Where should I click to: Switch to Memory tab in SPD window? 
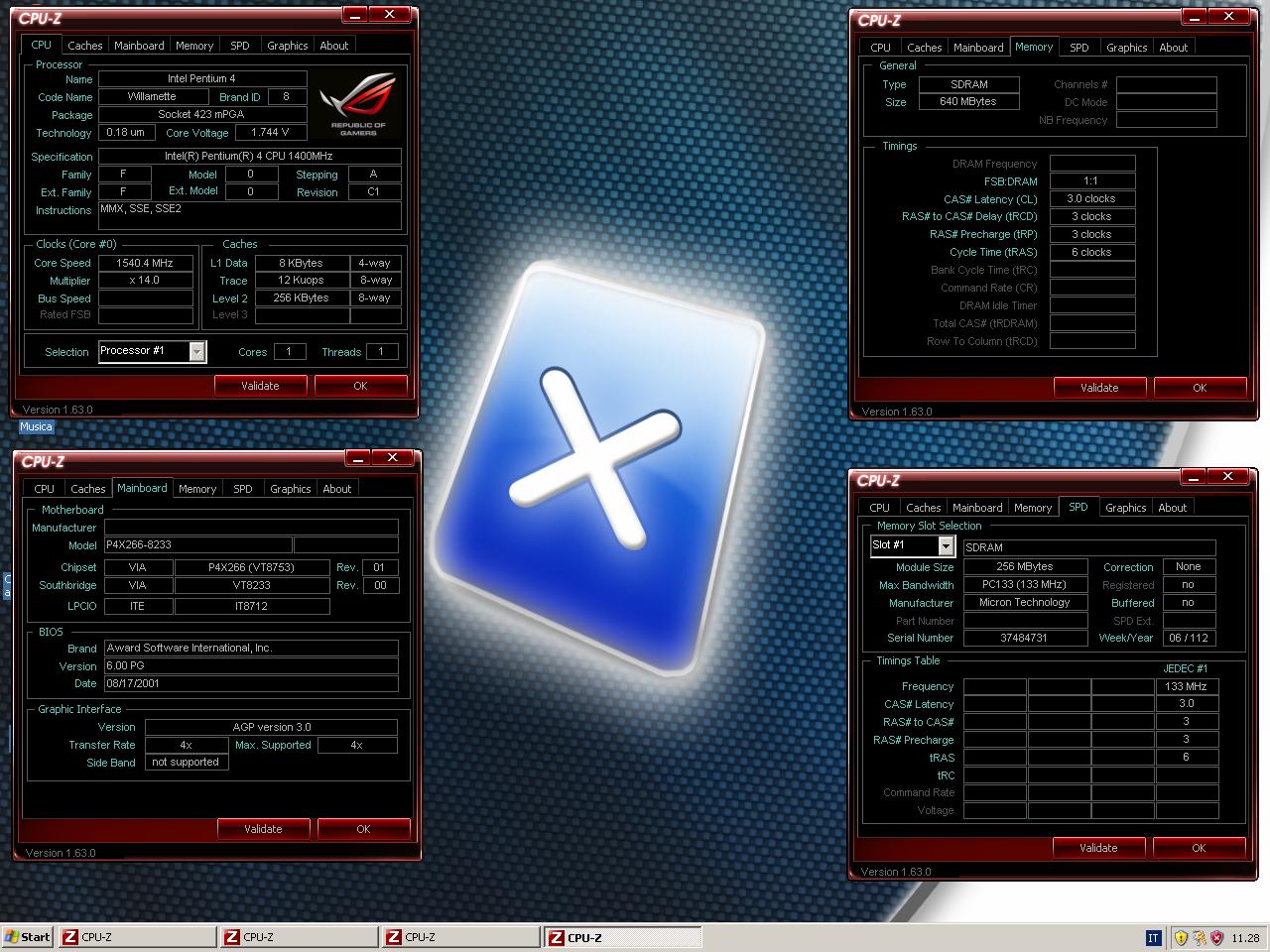click(1033, 508)
